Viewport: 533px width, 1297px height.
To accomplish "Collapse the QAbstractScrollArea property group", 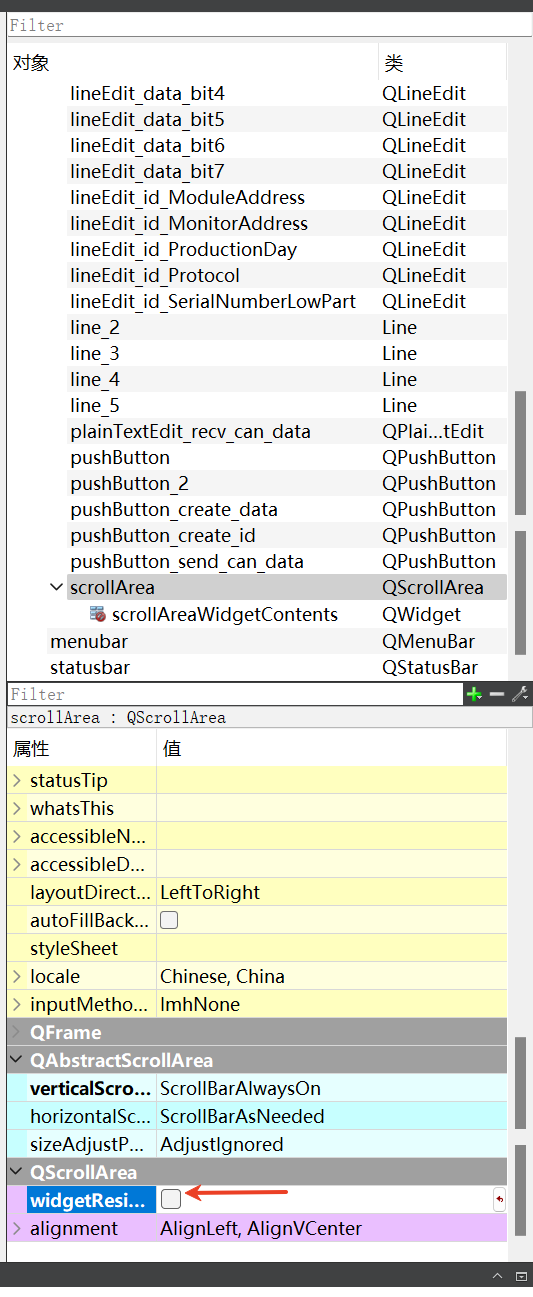I will 16,1060.
